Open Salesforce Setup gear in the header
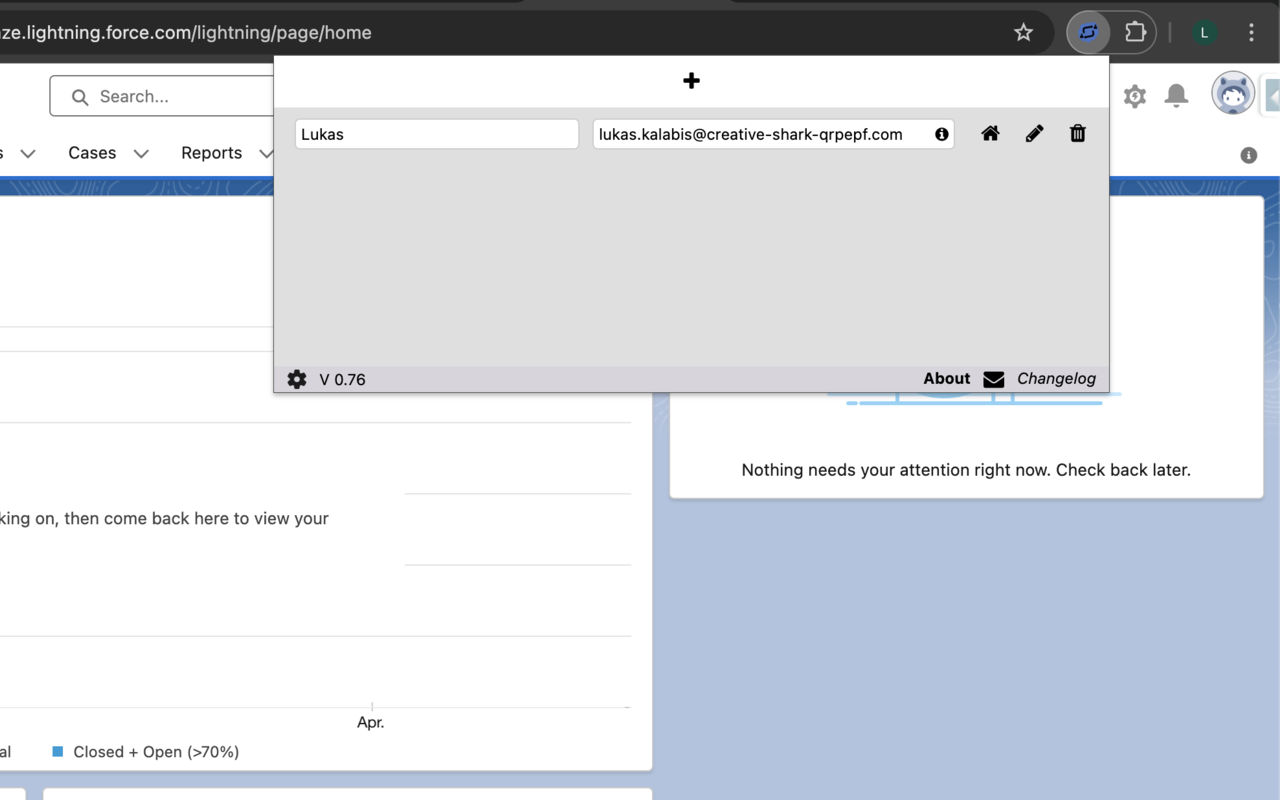 [1134, 95]
